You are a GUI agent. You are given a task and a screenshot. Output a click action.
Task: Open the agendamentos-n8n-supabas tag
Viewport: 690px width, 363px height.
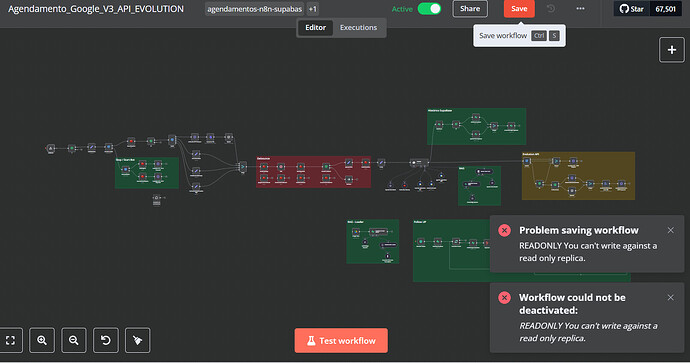pyautogui.click(x=254, y=9)
